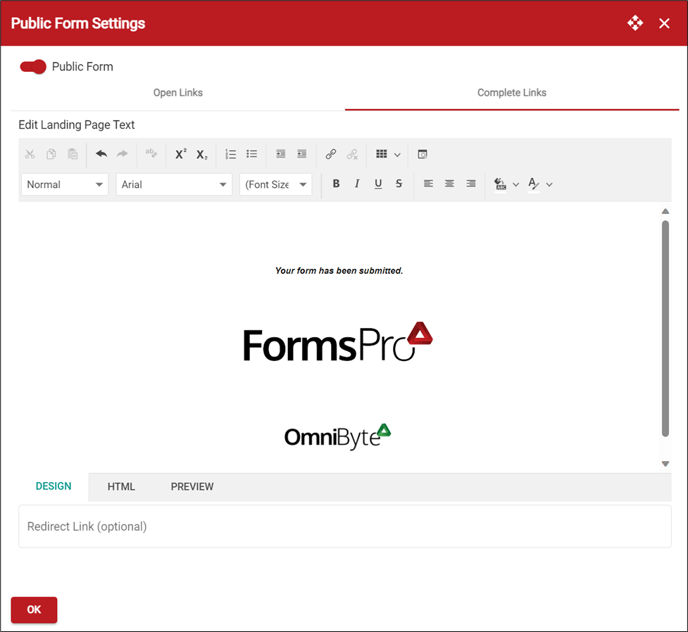Open the Normal paragraph style dropdown

(x=64, y=184)
